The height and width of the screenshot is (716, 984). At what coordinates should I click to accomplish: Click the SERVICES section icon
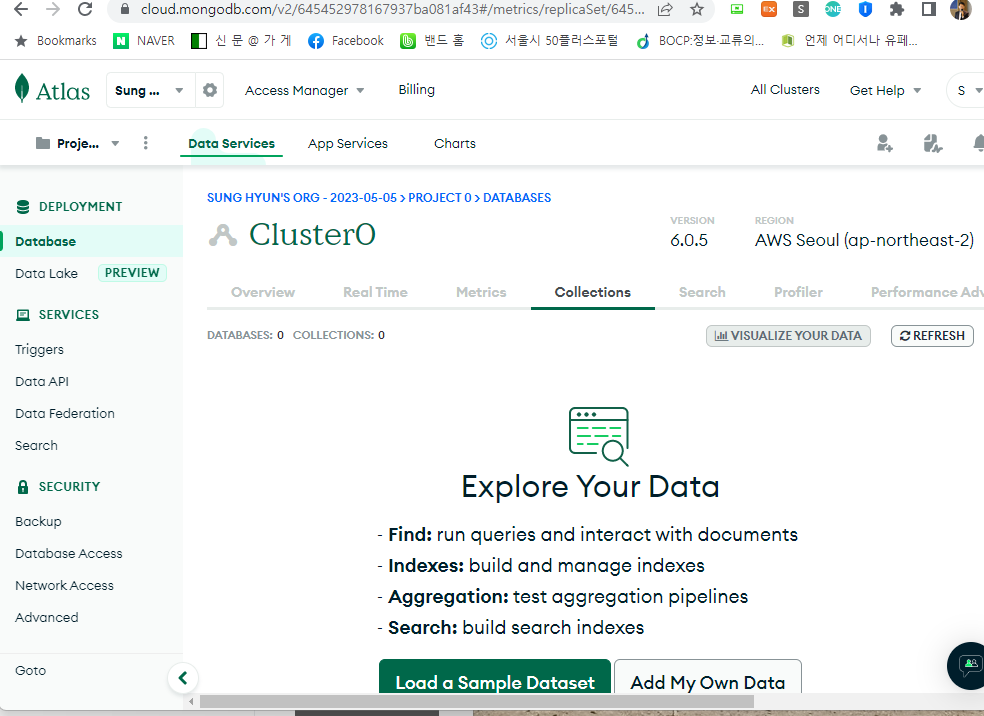(23, 314)
